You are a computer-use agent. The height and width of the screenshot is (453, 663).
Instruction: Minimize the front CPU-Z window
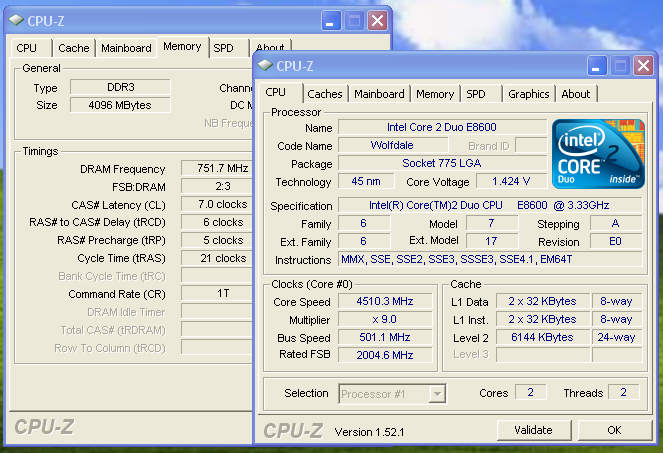[597, 66]
